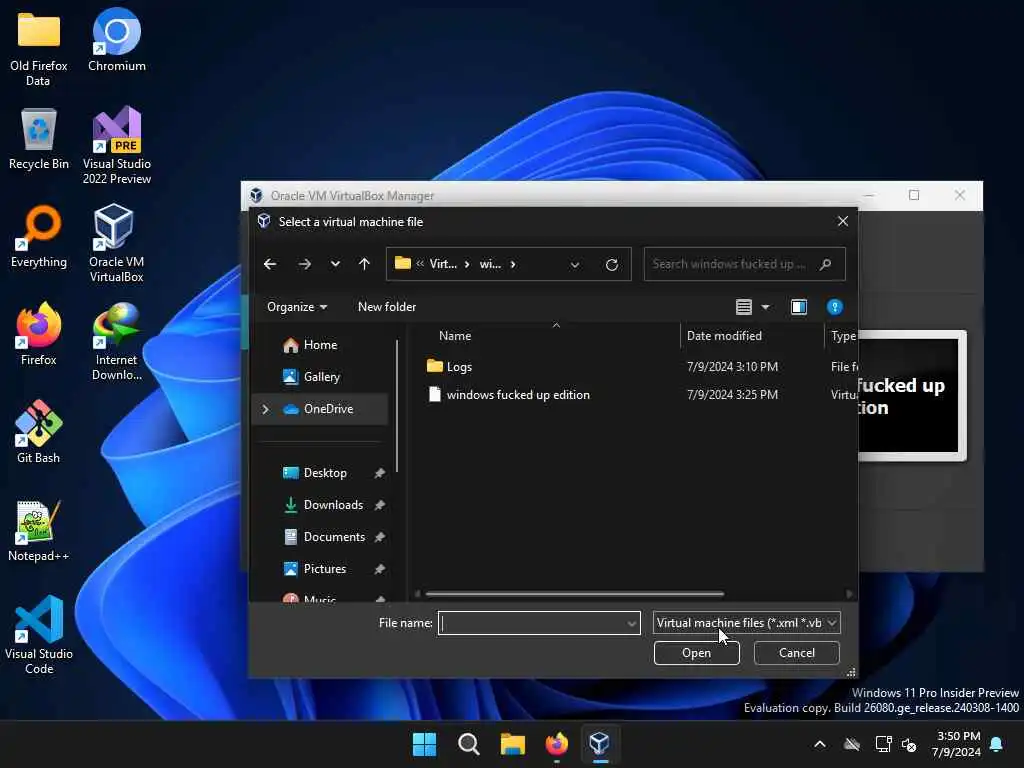Toggle the preview pane

(x=799, y=307)
